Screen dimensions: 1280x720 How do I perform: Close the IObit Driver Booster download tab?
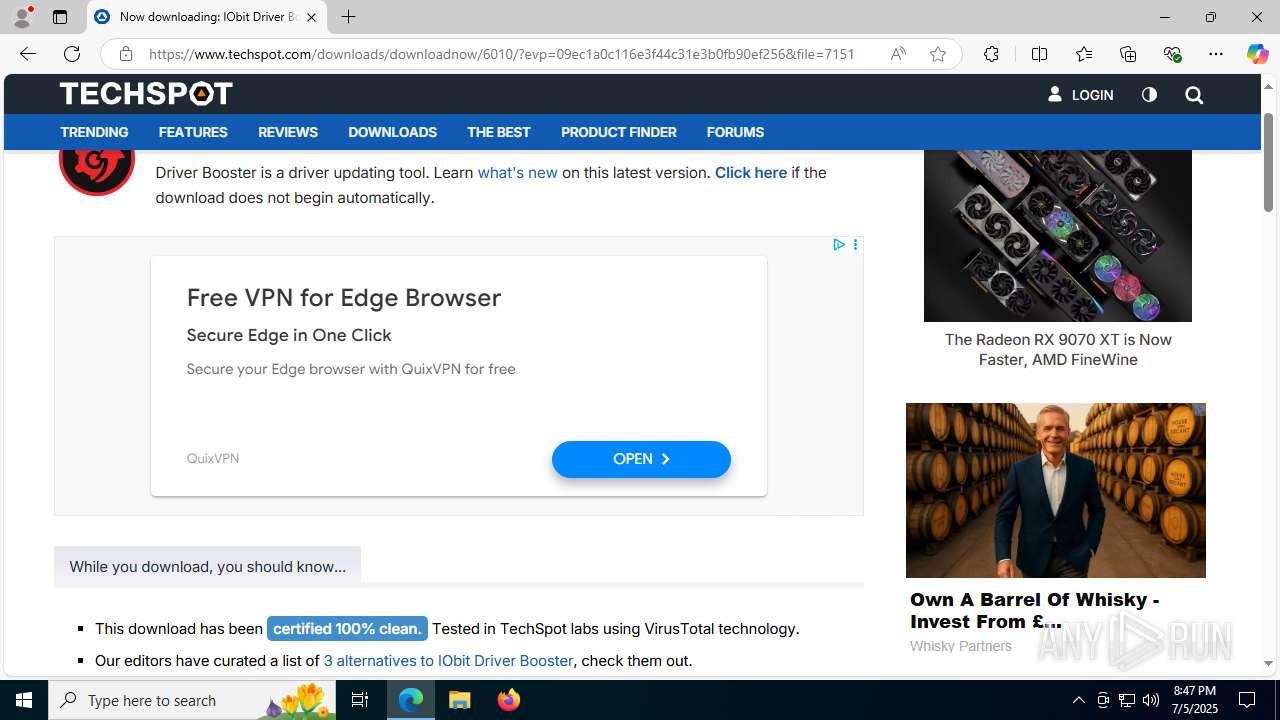[311, 17]
